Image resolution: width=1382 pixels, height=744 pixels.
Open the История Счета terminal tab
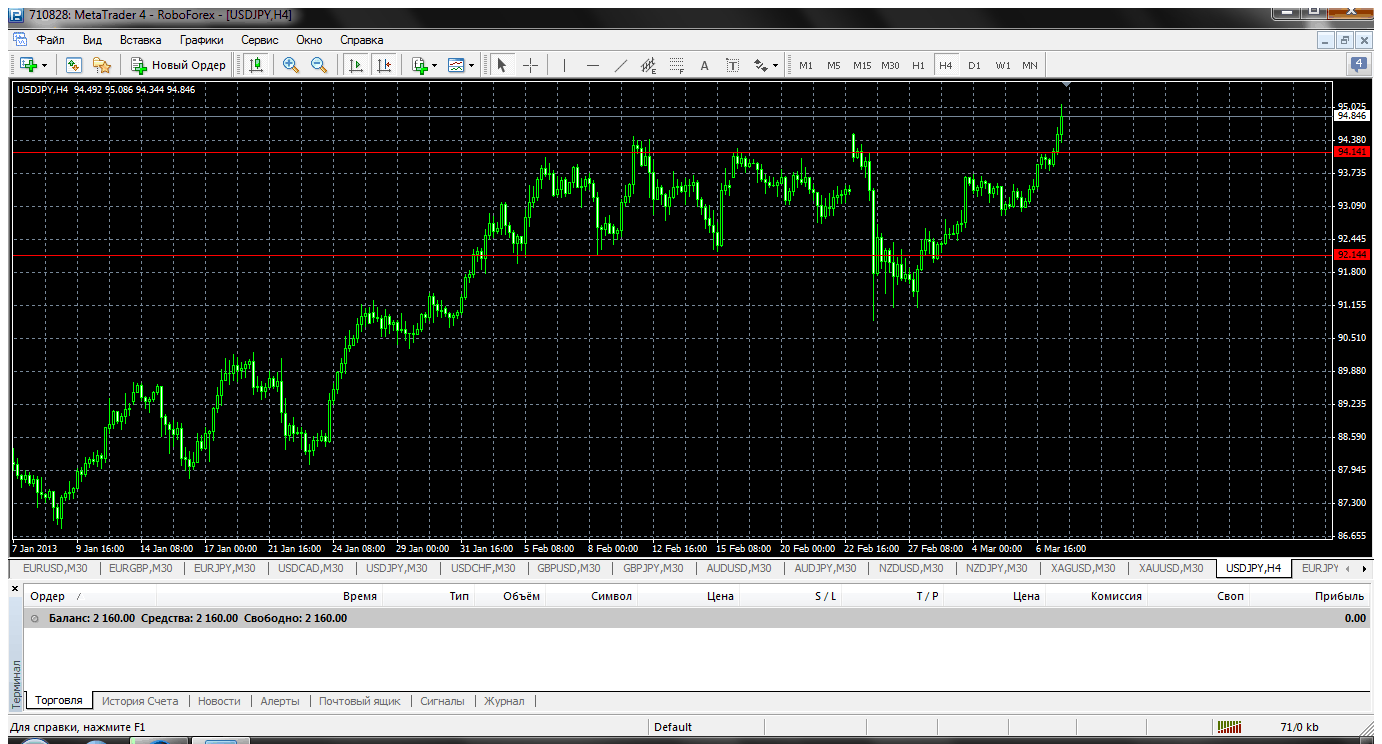(140, 701)
